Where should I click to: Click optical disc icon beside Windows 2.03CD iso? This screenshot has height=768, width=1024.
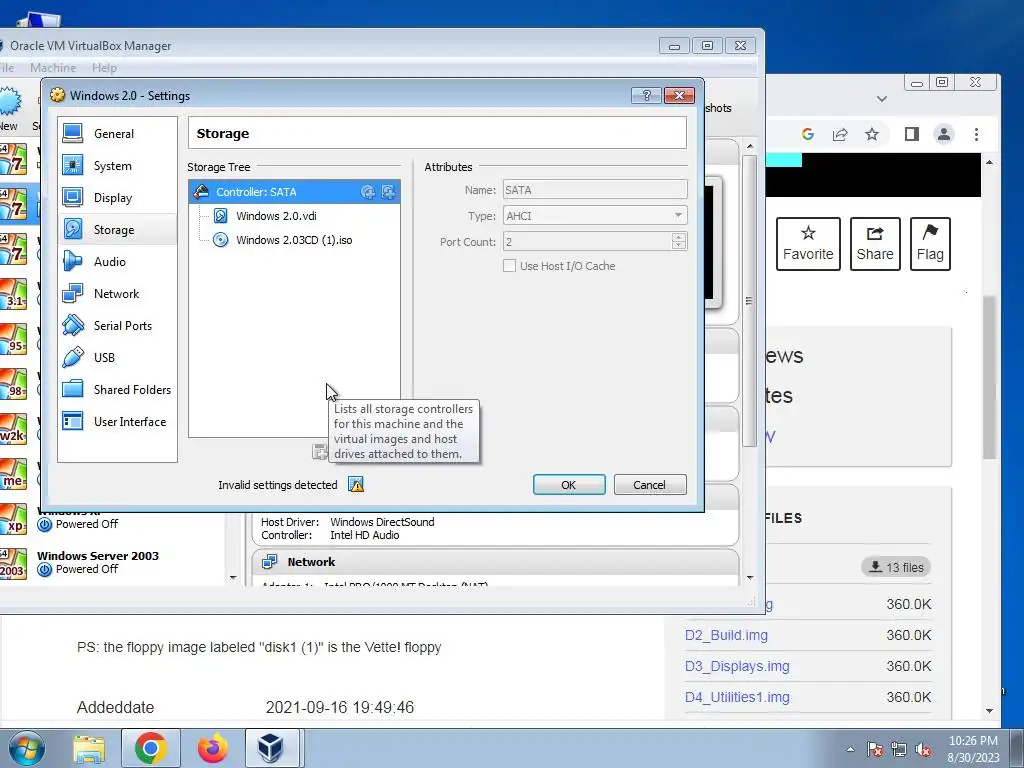pyautogui.click(x=221, y=240)
